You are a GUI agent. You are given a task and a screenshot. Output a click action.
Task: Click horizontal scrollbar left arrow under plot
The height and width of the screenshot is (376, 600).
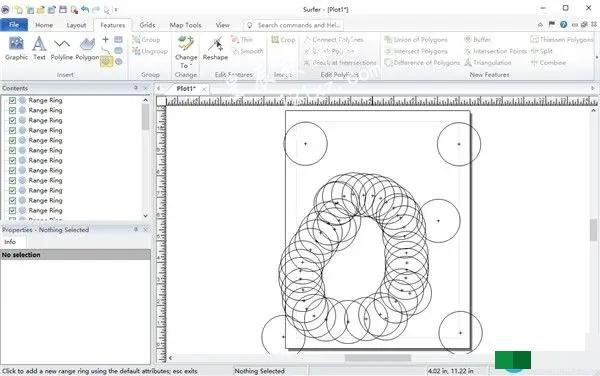click(170, 358)
